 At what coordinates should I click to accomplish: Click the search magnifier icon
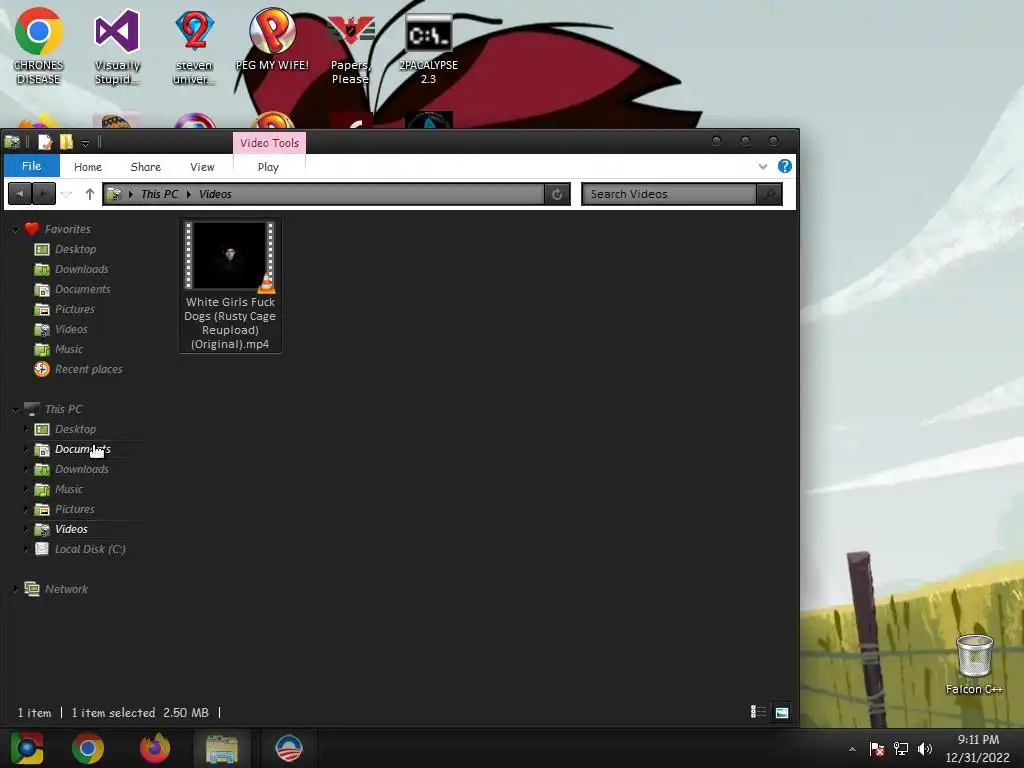[769, 194]
